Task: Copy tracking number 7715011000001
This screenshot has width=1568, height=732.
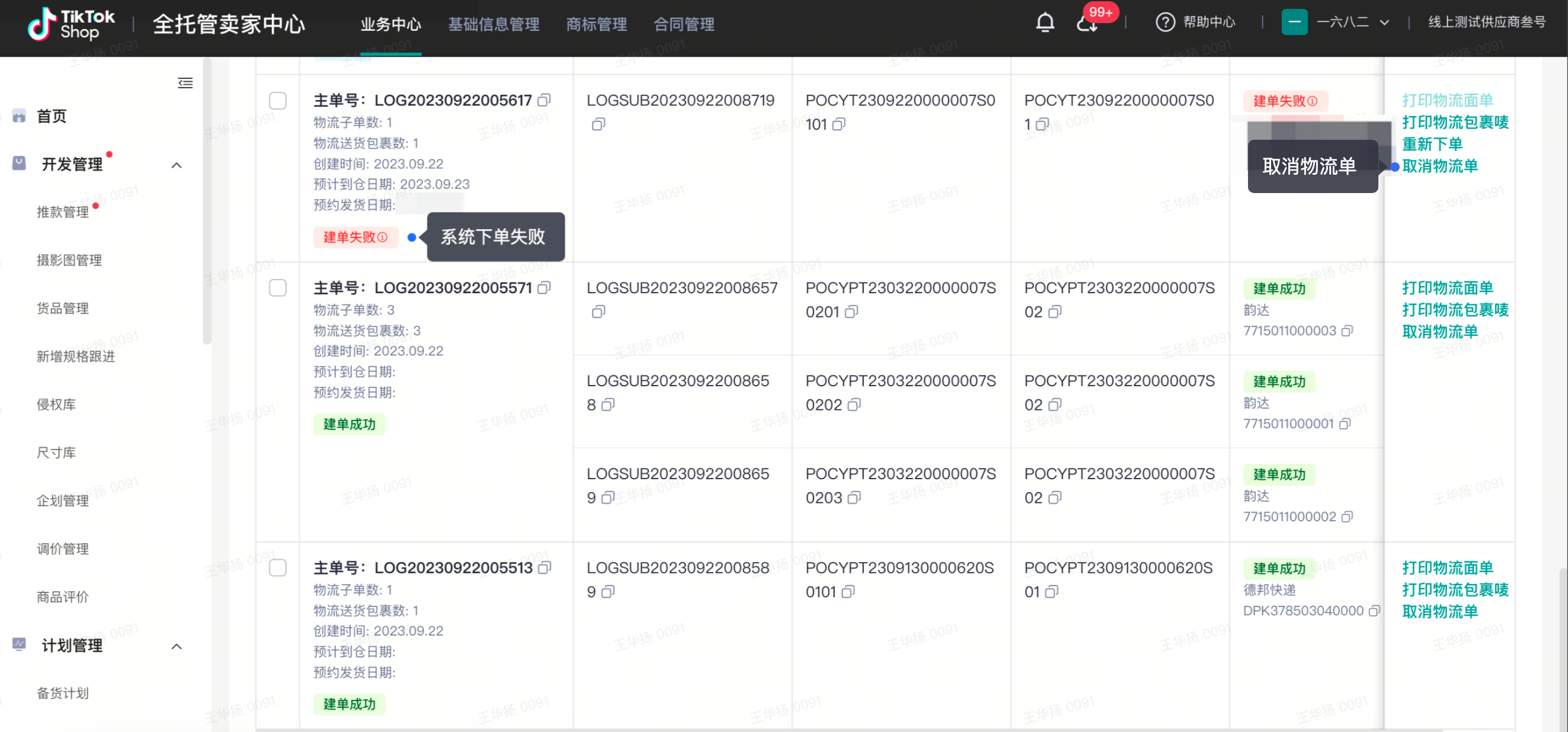Action: tap(1345, 423)
